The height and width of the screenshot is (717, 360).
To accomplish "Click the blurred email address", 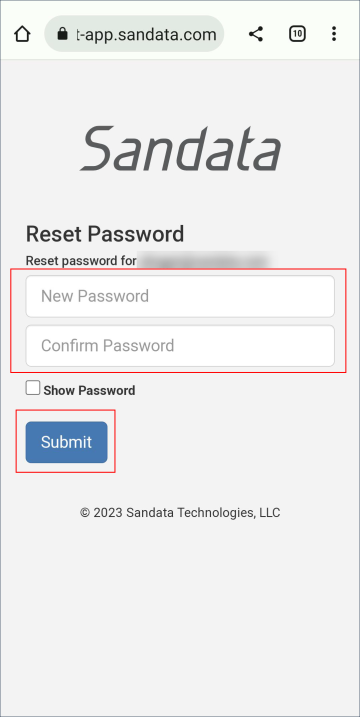I will [x=204, y=261].
